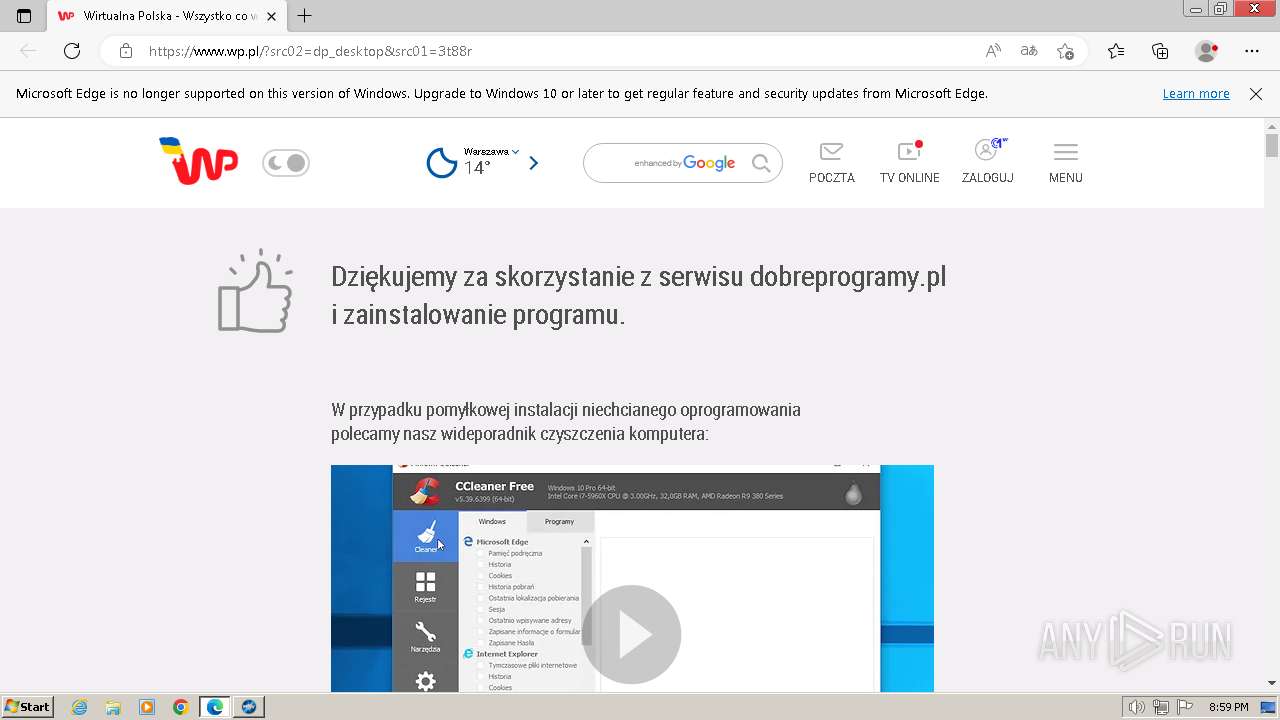View site information lock icon
The height and width of the screenshot is (720, 1280).
click(x=126, y=51)
